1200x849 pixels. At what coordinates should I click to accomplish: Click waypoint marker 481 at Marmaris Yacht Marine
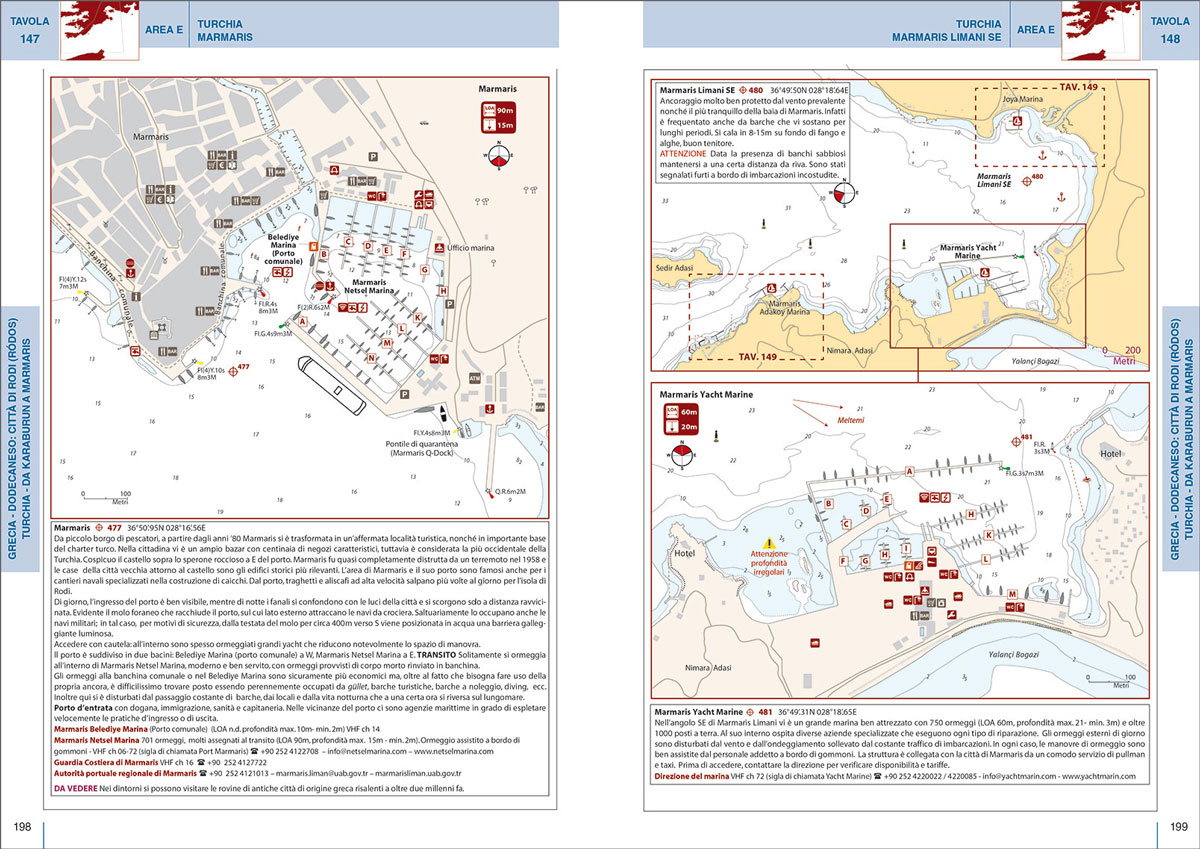1016,441
